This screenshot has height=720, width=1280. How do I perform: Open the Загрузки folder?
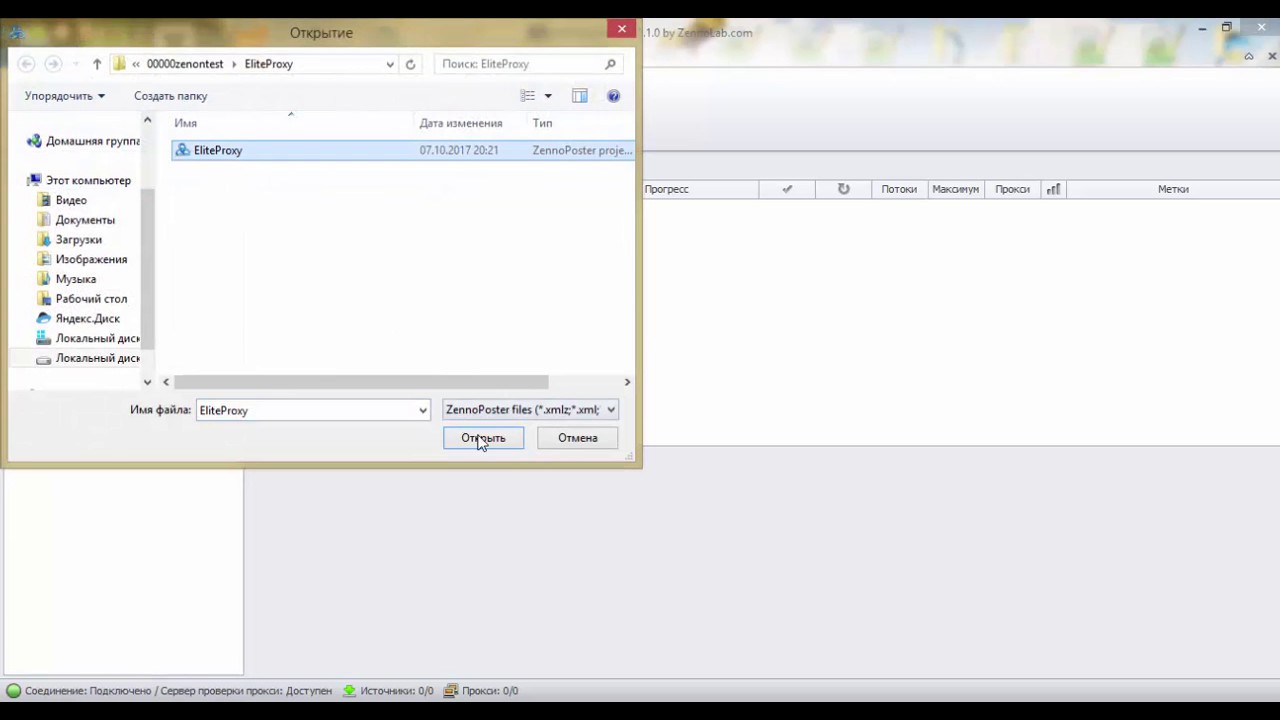[x=69, y=240]
